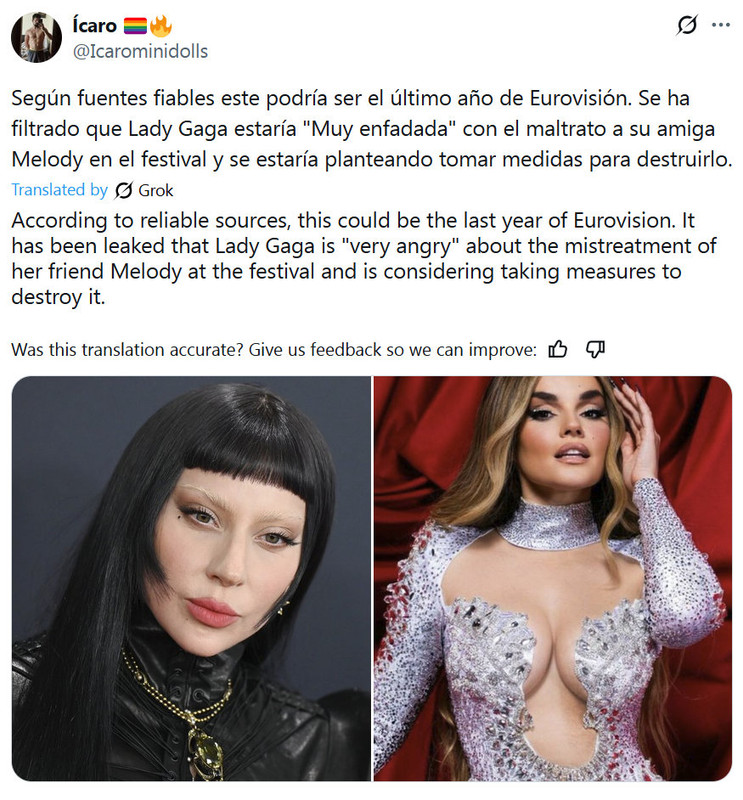Screen dimensions: 743x800
Task: Rate the translation with thumbs up
Action: pos(557,349)
